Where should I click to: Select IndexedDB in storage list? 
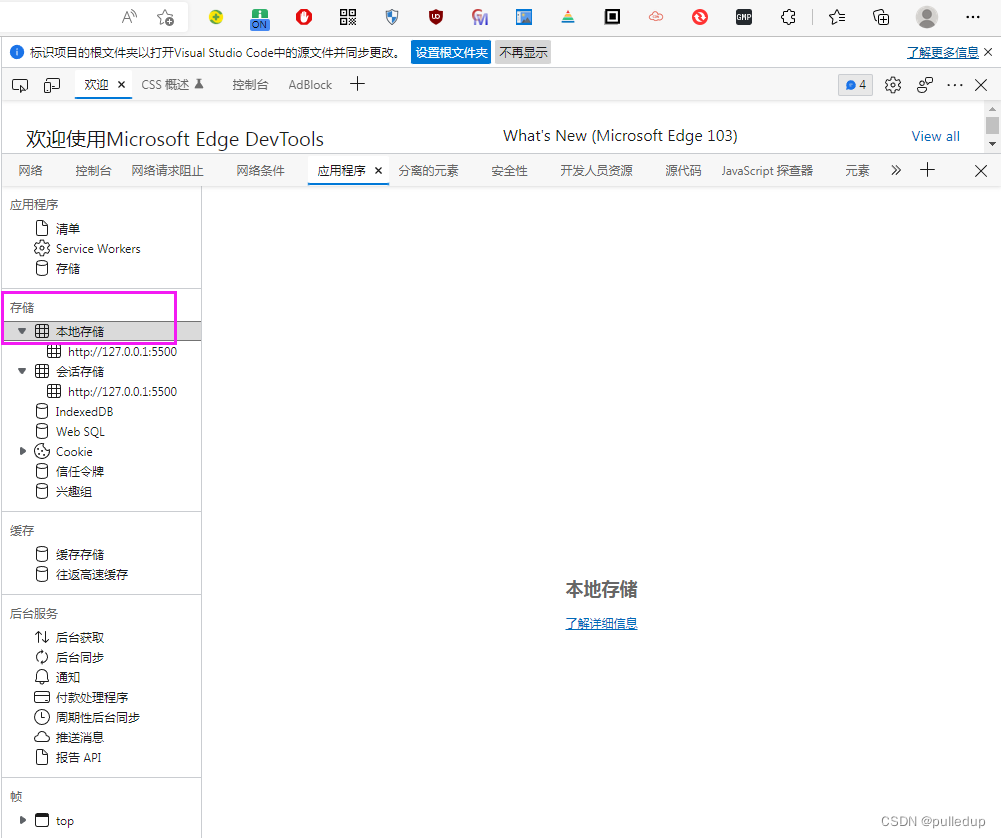coord(84,412)
